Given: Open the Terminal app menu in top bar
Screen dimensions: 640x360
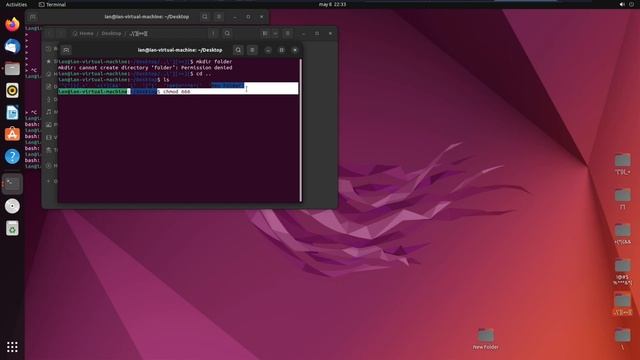Looking at the screenshot, I should click(52, 4).
